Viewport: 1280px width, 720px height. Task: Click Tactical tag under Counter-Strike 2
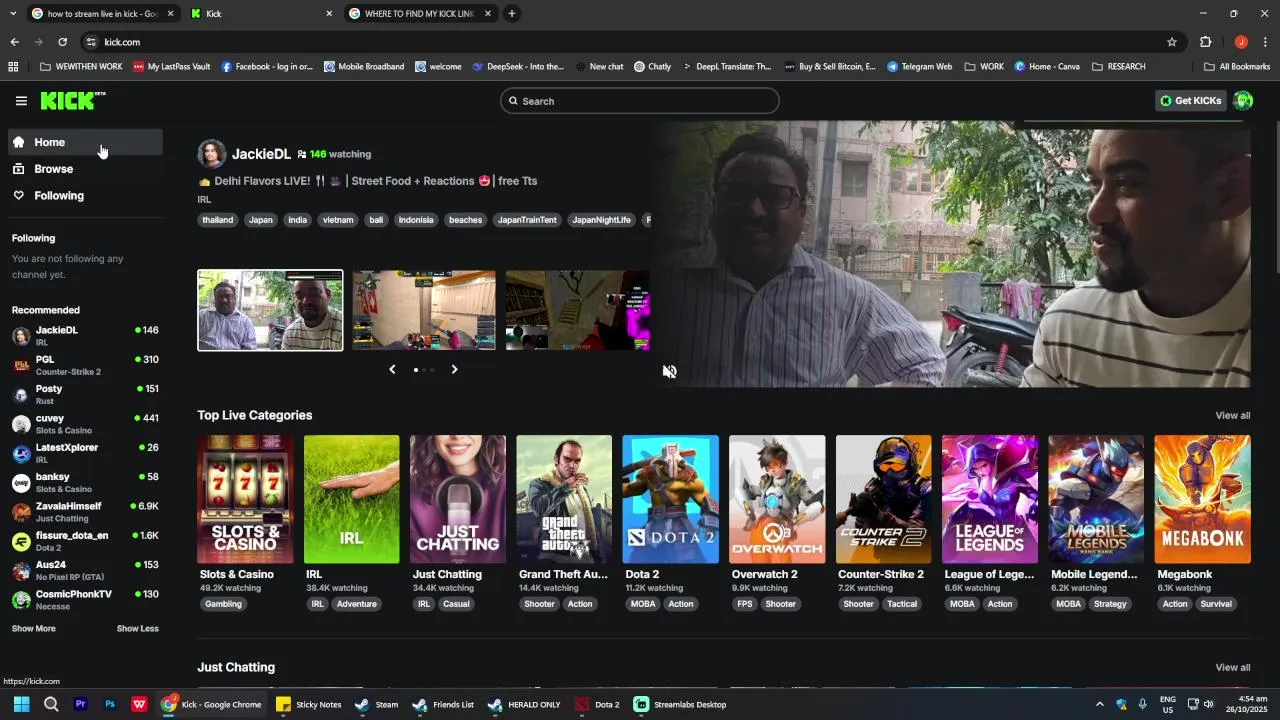tap(901, 604)
